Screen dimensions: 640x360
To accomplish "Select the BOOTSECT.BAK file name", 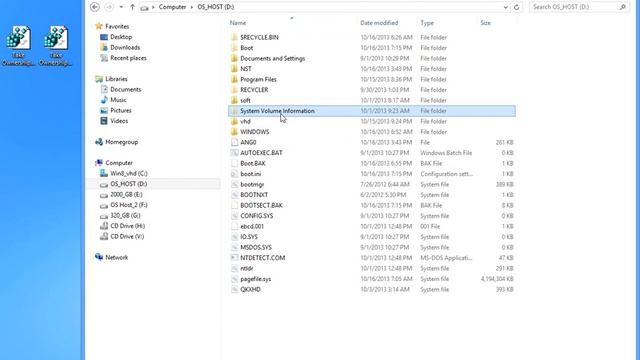I will 261,205.
